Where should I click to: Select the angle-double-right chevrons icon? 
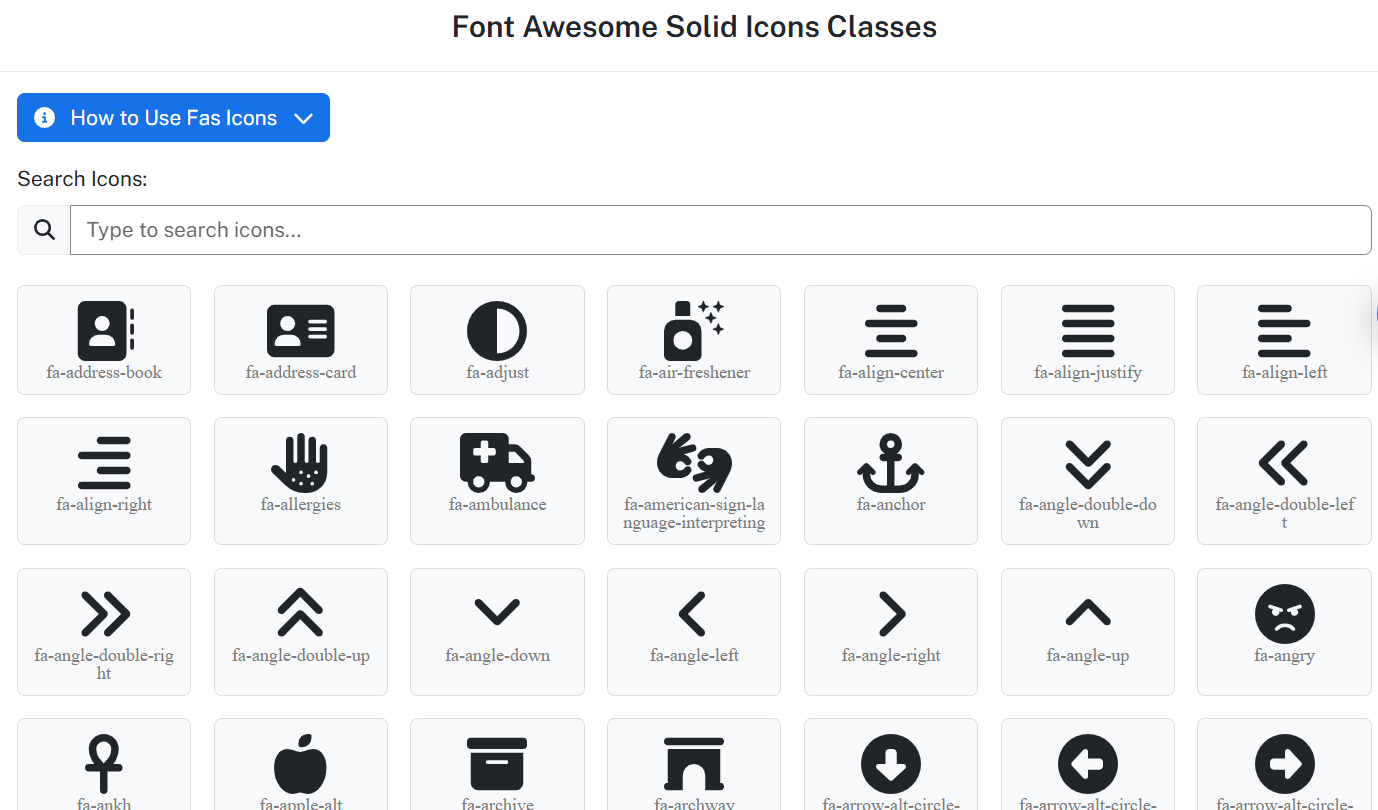tap(105, 614)
